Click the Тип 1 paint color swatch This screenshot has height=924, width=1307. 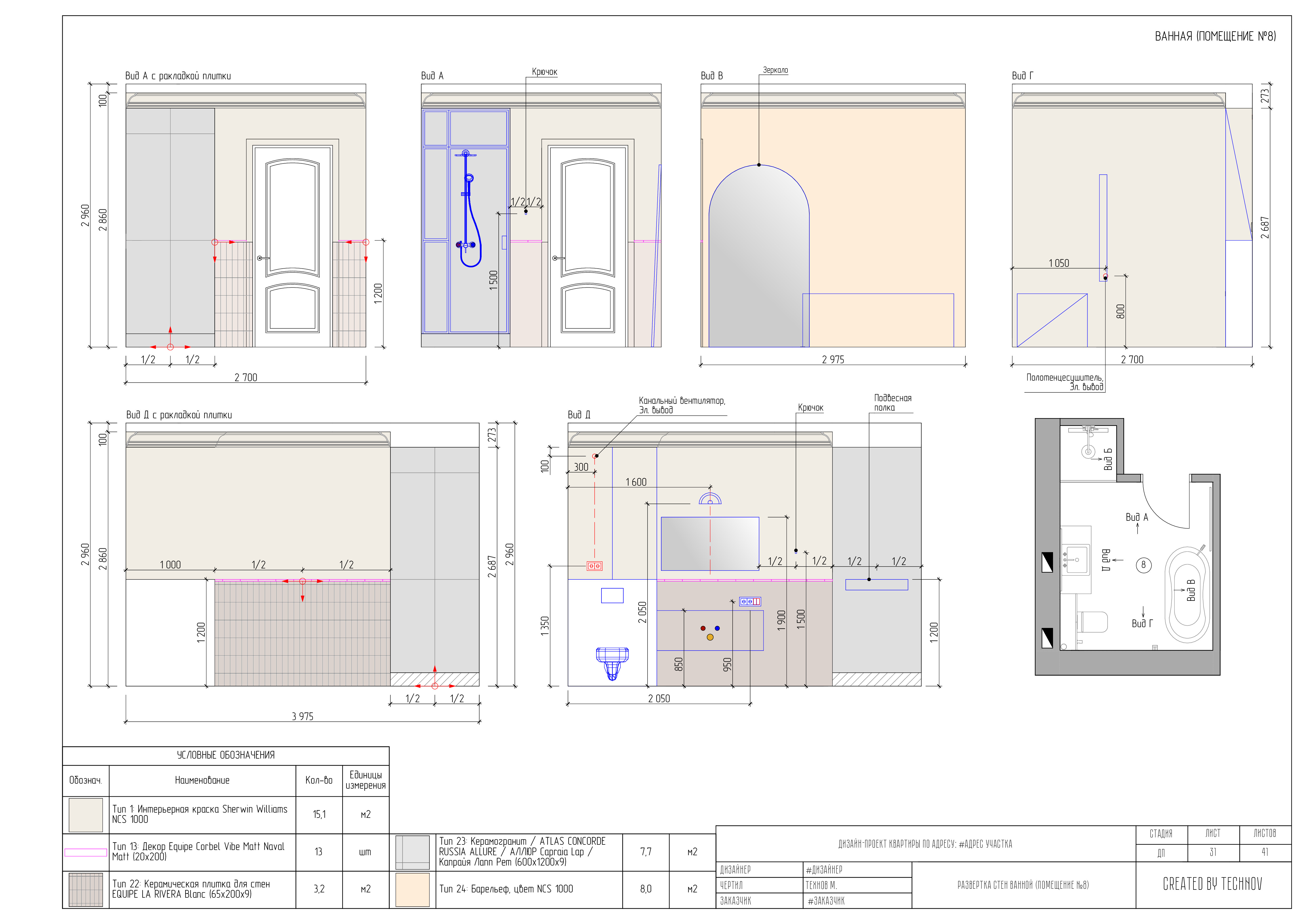[85, 815]
